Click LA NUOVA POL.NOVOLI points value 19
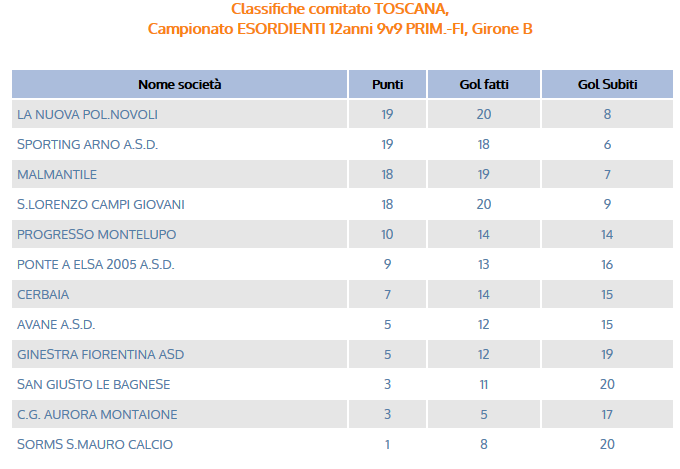Screen dimensions: 680x469 (x=387, y=115)
